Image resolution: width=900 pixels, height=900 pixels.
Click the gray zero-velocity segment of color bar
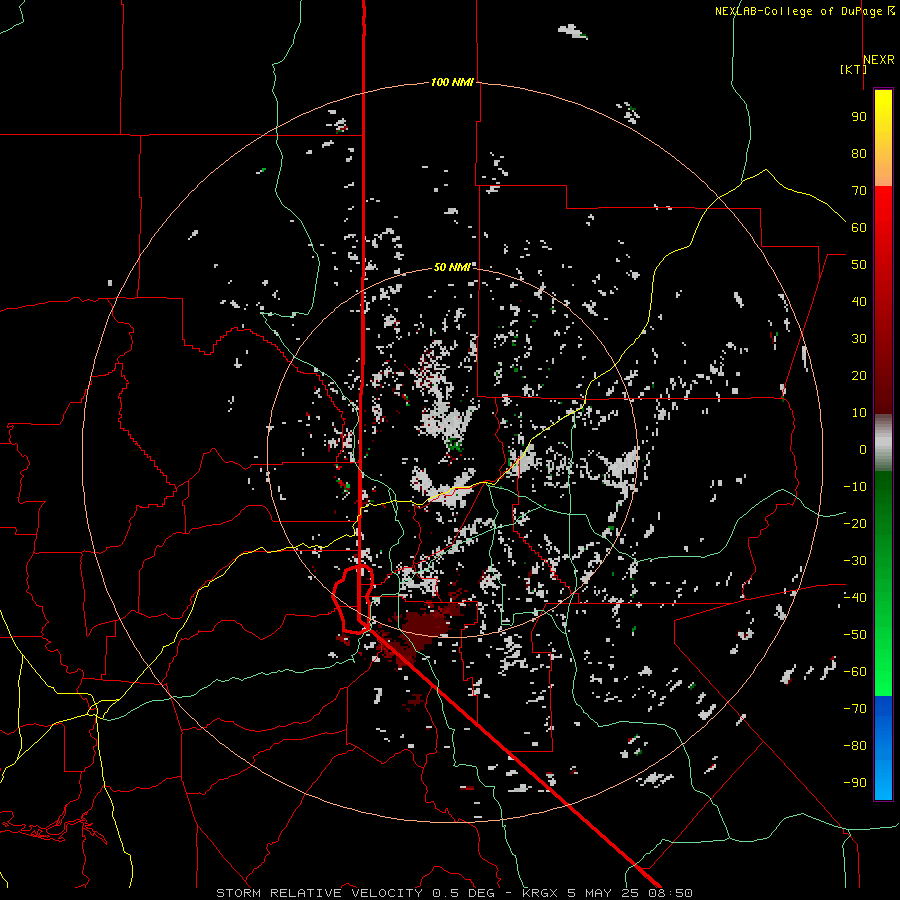[883, 443]
